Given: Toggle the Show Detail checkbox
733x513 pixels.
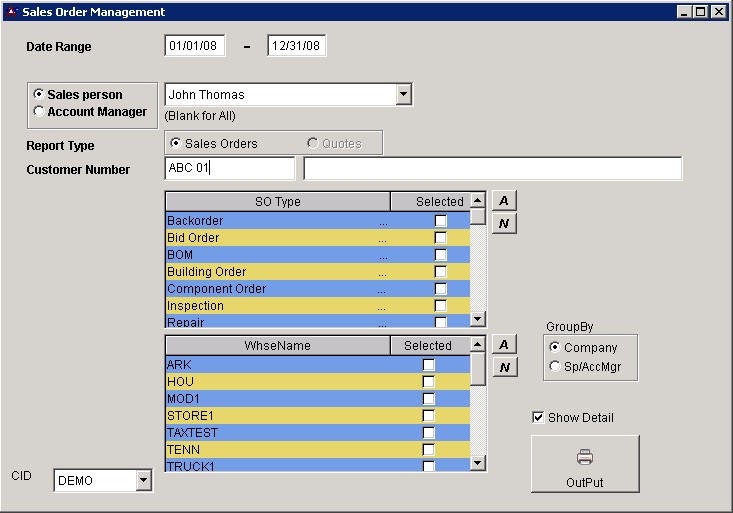Looking at the screenshot, I should tap(539, 418).
